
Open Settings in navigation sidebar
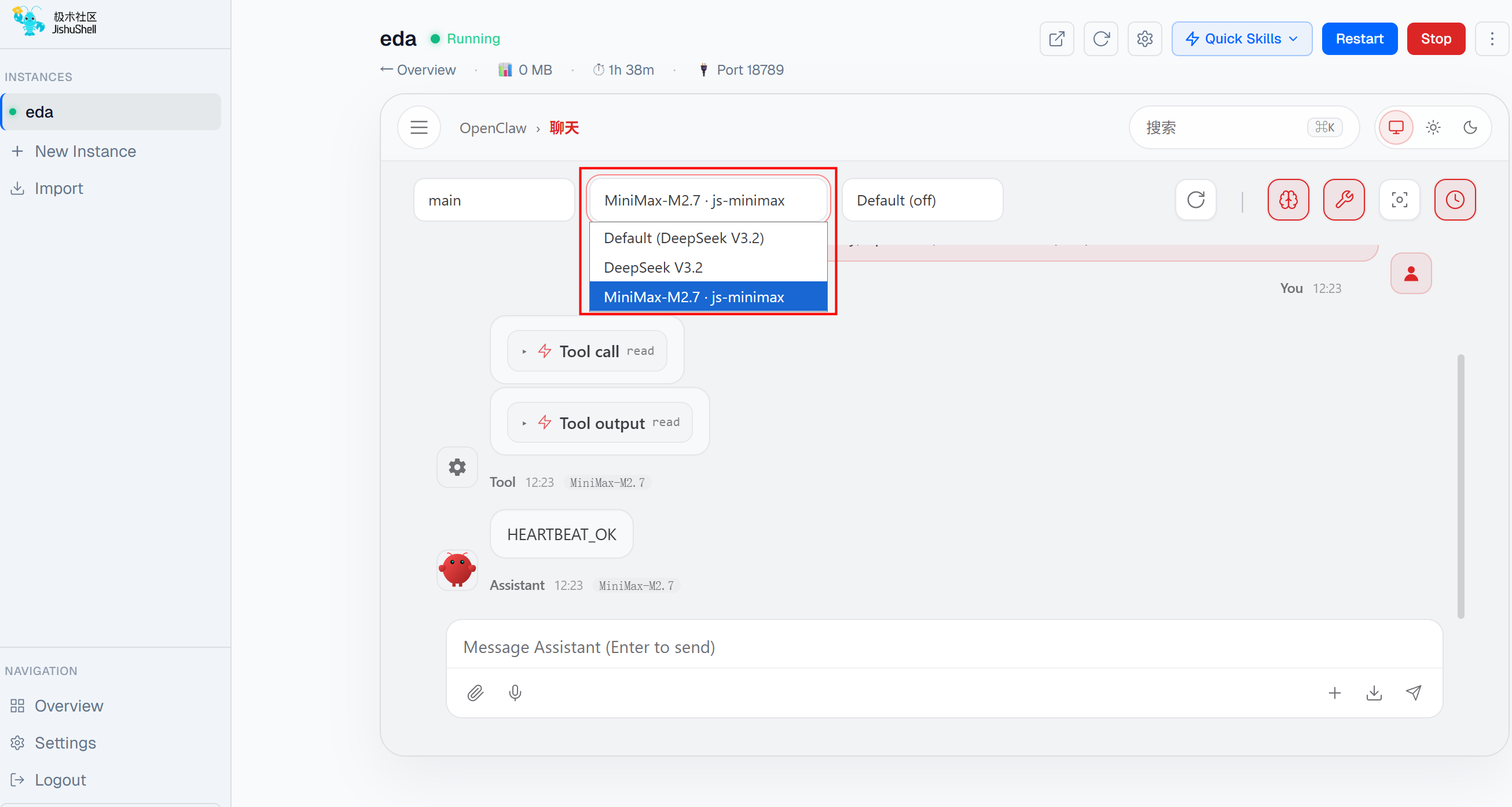(x=65, y=742)
